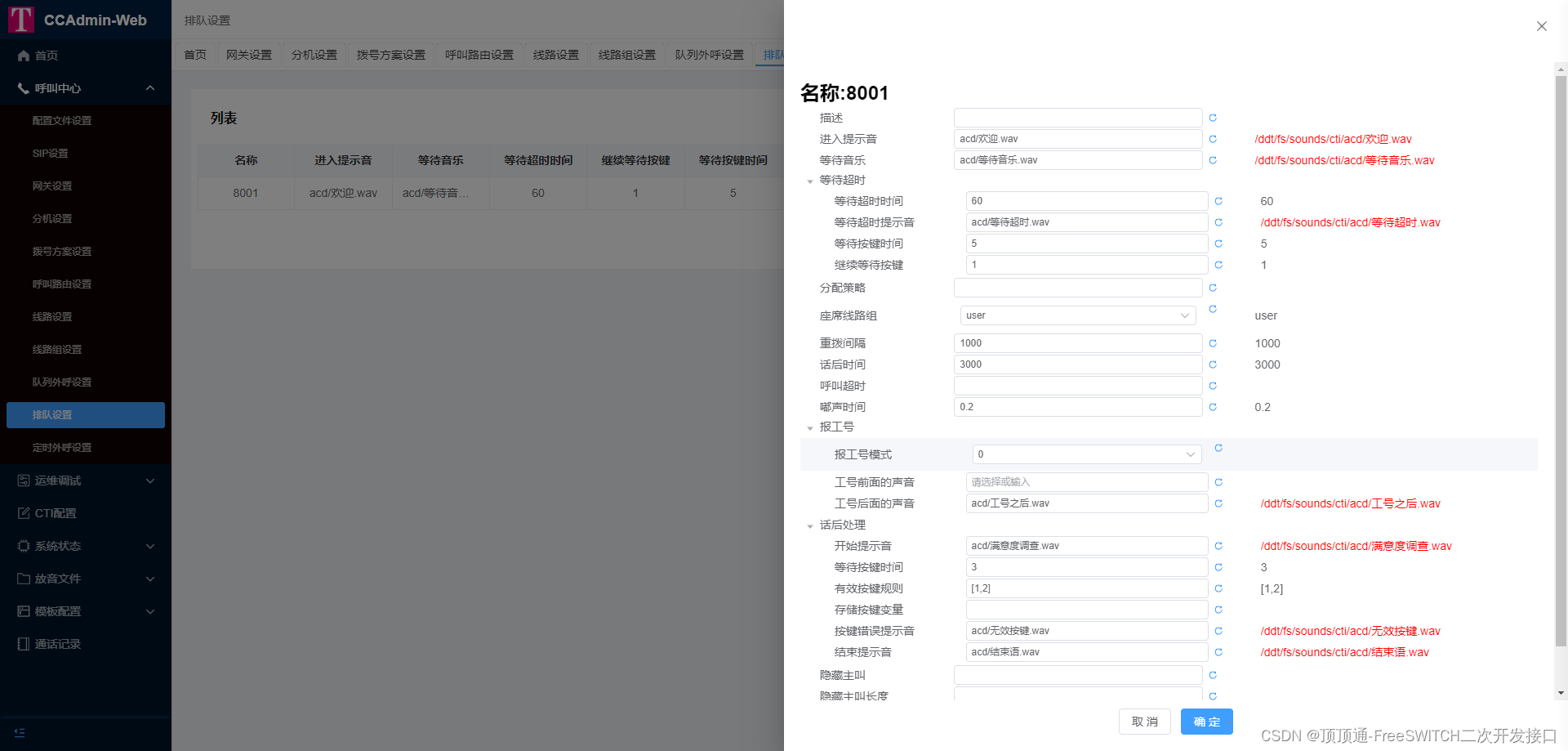Open the 报工号模式 dropdown
Image resolution: width=1568 pixels, height=751 pixels.
tap(1087, 454)
